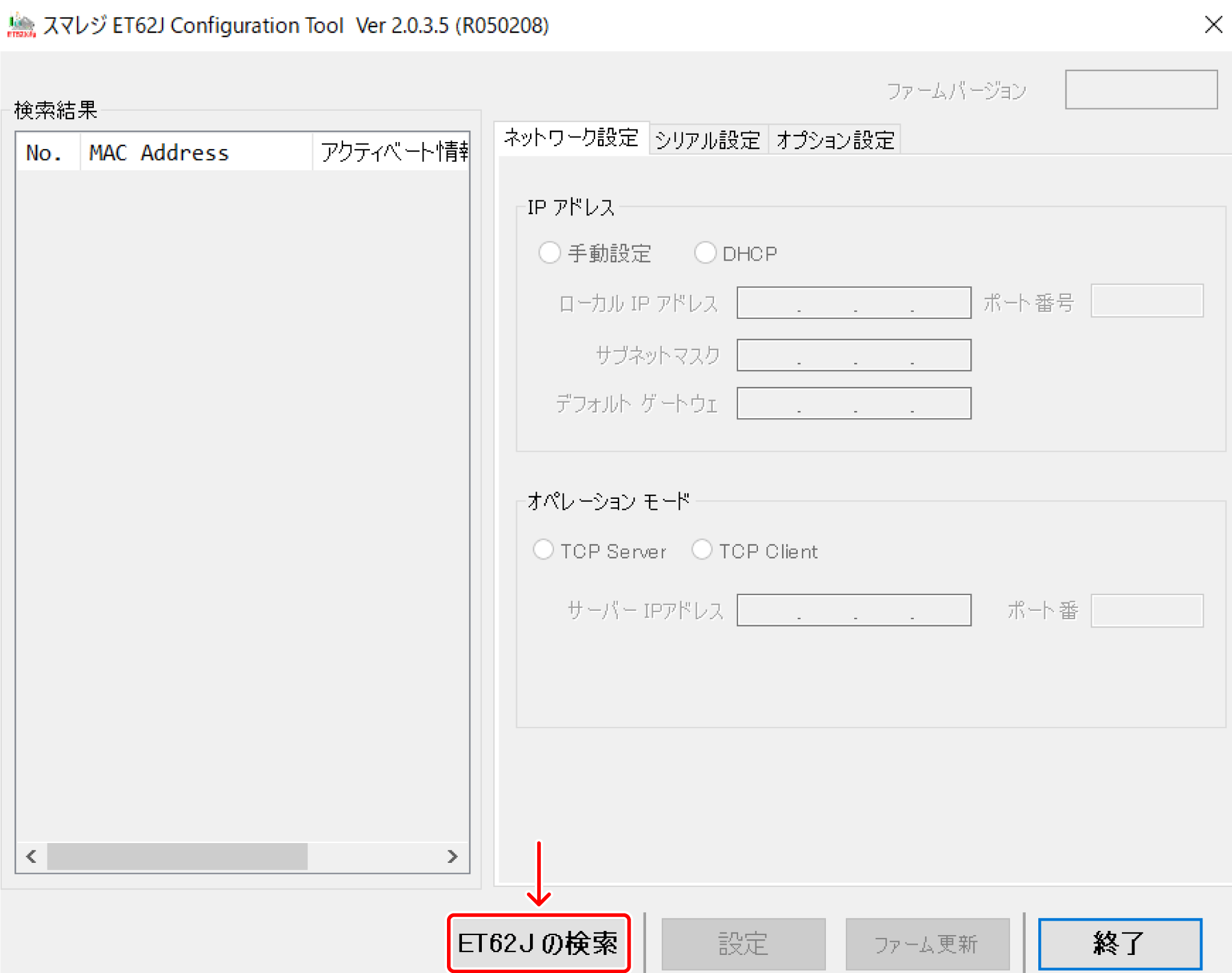Click the ポート番号 field in the IP address section
1232x973 pixels.
tap(1147, 301)
